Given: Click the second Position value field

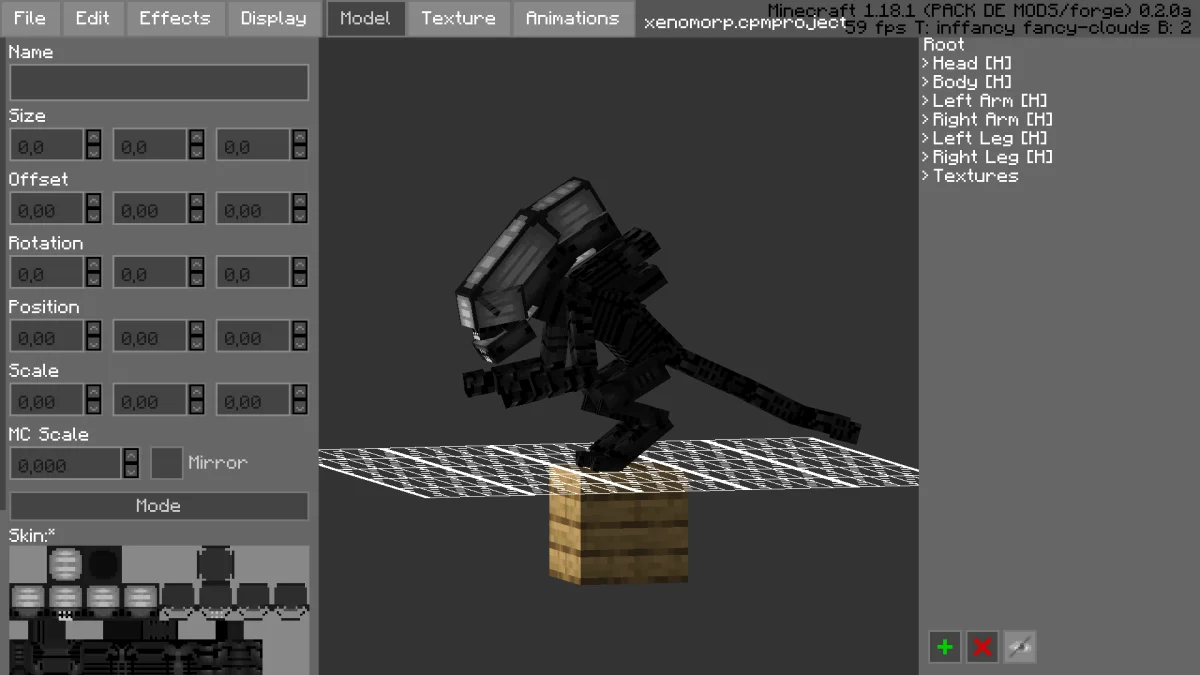Looking at the screenshot, I should point(150,336).
